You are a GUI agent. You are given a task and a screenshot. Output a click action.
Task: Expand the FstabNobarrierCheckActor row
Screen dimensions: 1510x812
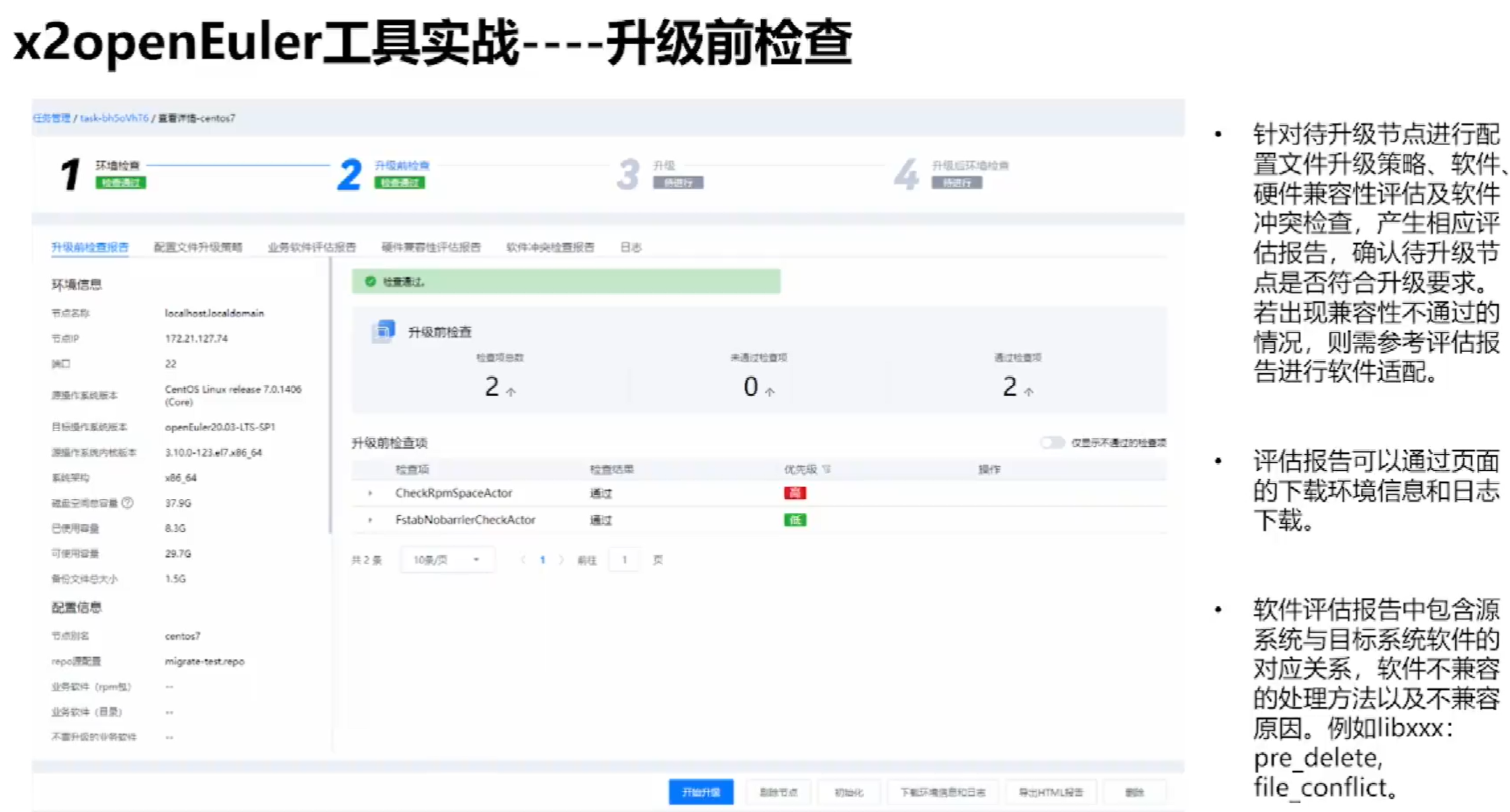tap(370, 520)
